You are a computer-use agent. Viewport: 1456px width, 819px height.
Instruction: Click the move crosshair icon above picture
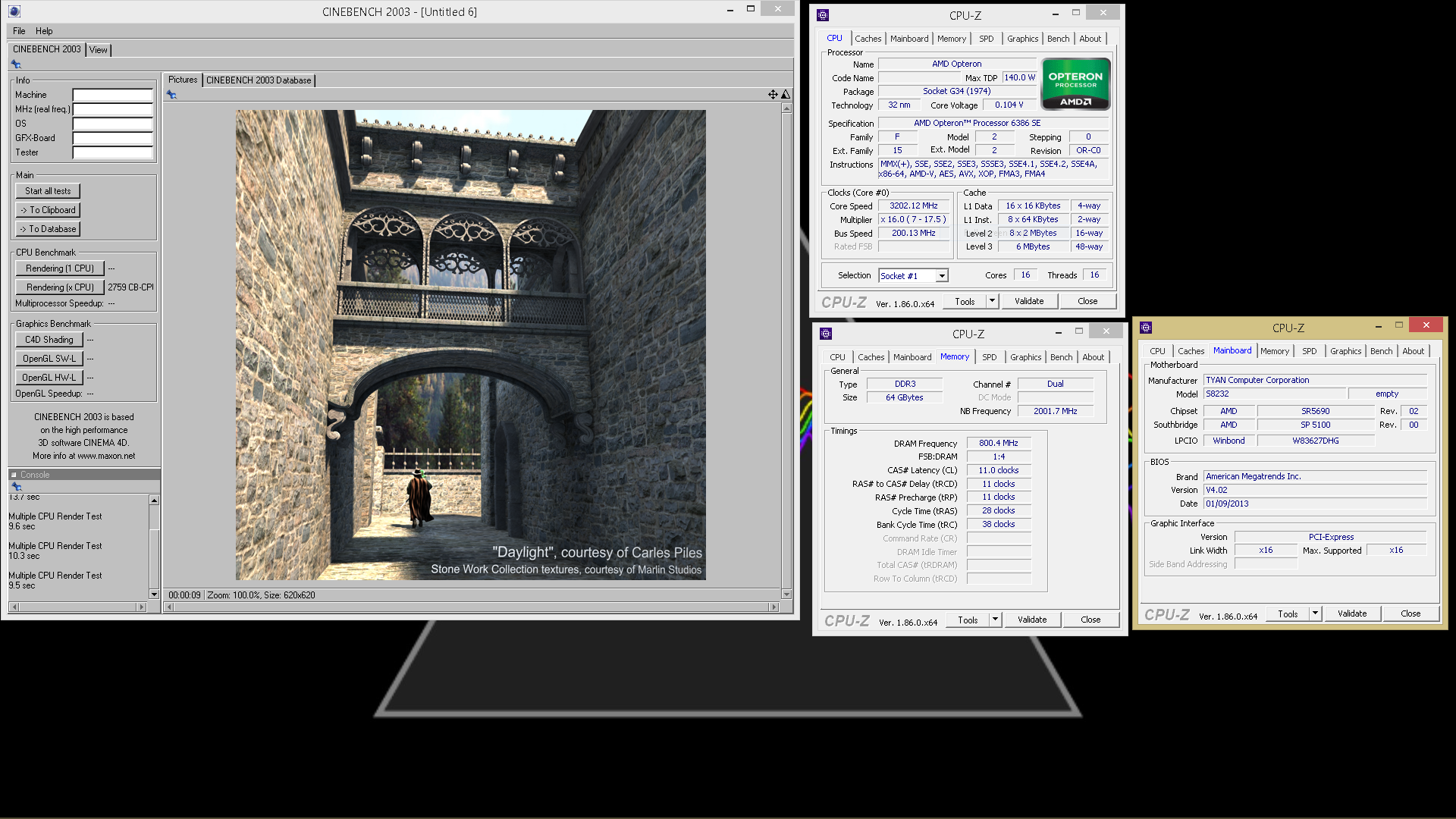[773, 95]
